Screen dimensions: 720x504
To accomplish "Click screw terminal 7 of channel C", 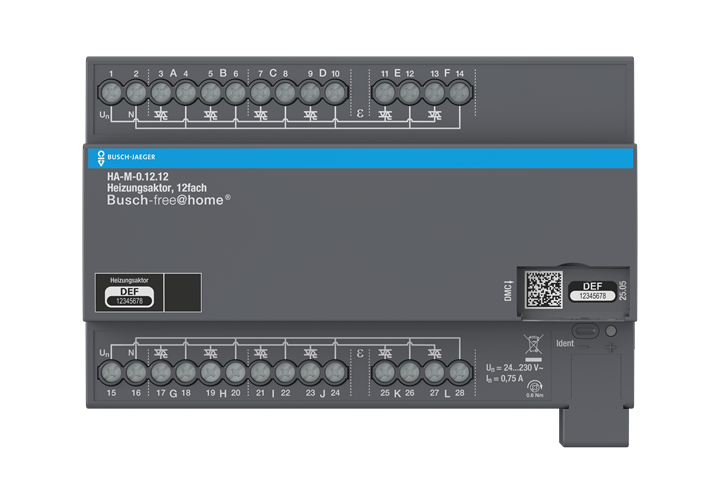I will pos(260,93).
